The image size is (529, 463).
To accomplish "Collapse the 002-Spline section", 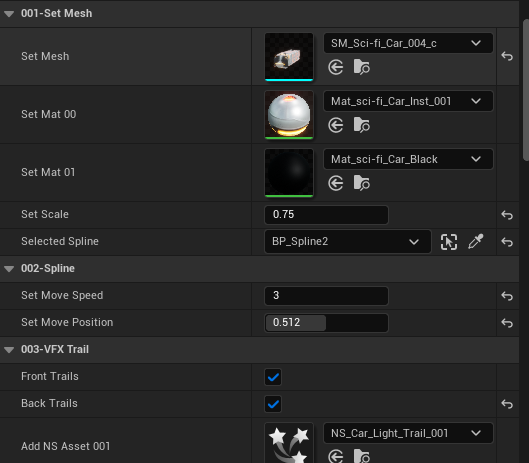I will (x=9, y=269).
